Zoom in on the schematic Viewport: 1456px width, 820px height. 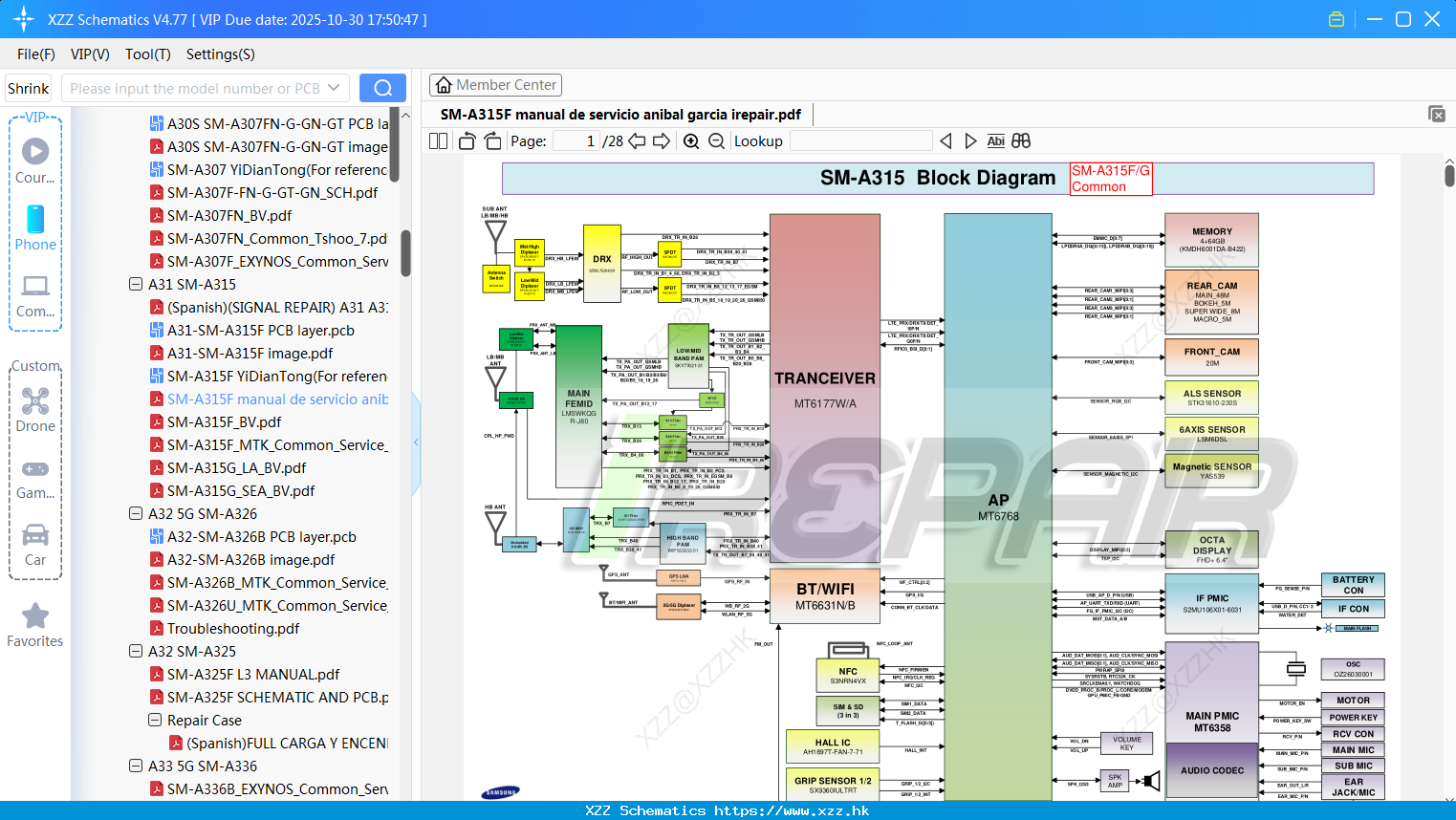pos(691,141)
